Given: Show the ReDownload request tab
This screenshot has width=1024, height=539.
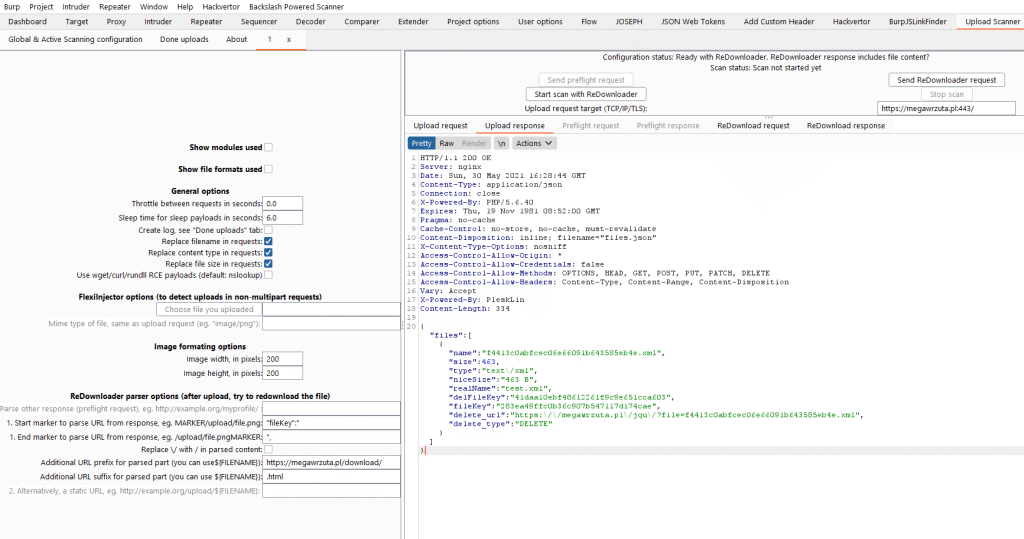Looking at the screenshot, I should 753,125.
